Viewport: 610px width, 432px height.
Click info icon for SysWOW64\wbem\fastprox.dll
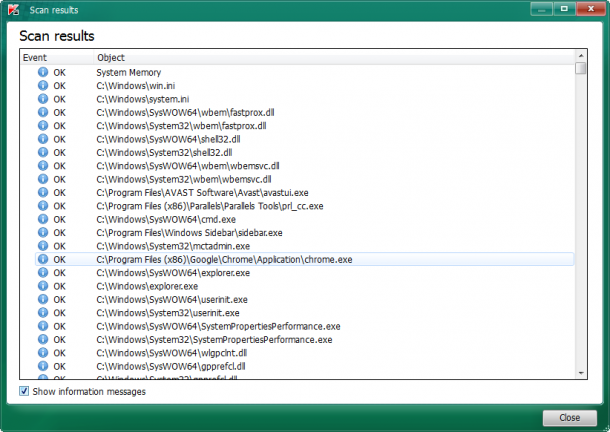[x=43, y=112]
